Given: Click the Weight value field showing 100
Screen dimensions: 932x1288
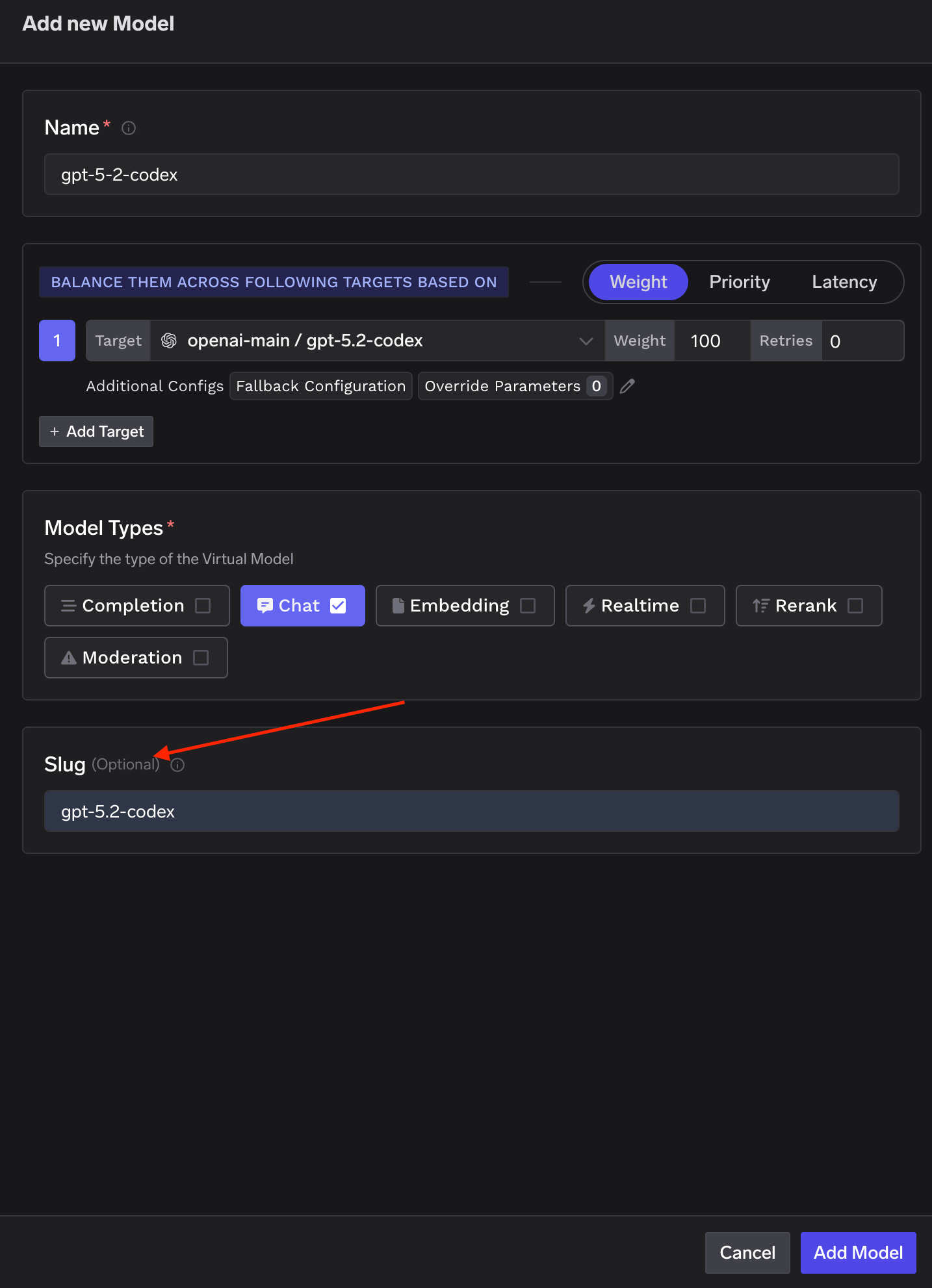Looking at the screenshot, I should pyautogui.click(x=712, y=341).
